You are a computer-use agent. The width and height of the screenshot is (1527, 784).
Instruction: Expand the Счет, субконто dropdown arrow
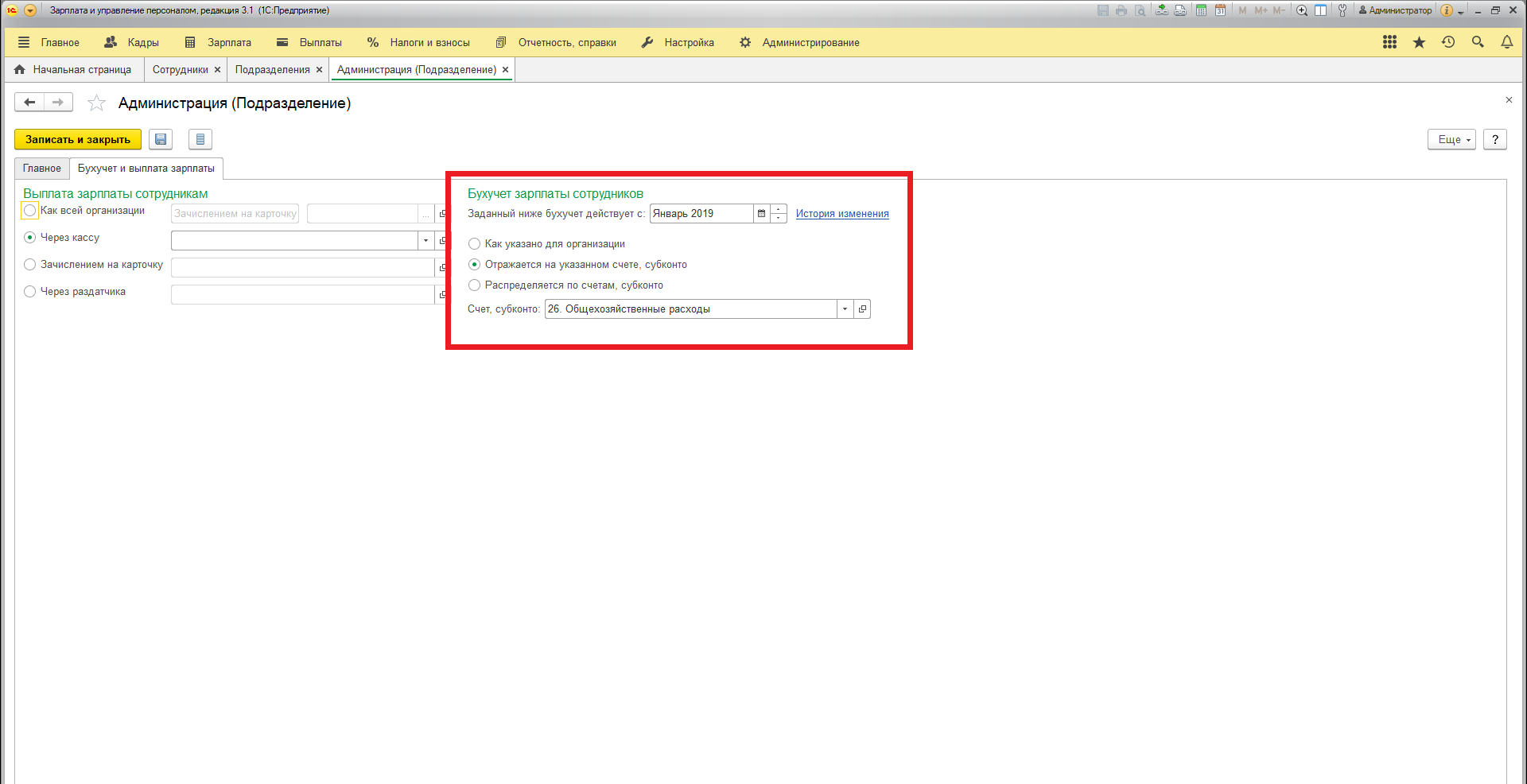point(845,309)
